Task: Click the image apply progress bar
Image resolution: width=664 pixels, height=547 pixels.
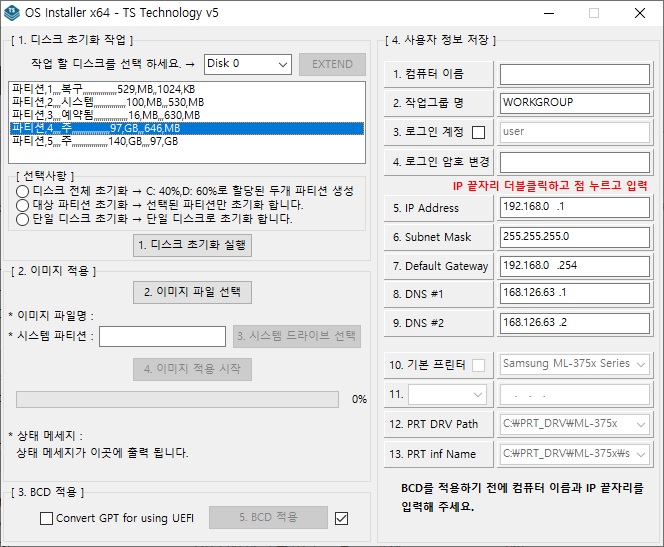Action: 177,399
